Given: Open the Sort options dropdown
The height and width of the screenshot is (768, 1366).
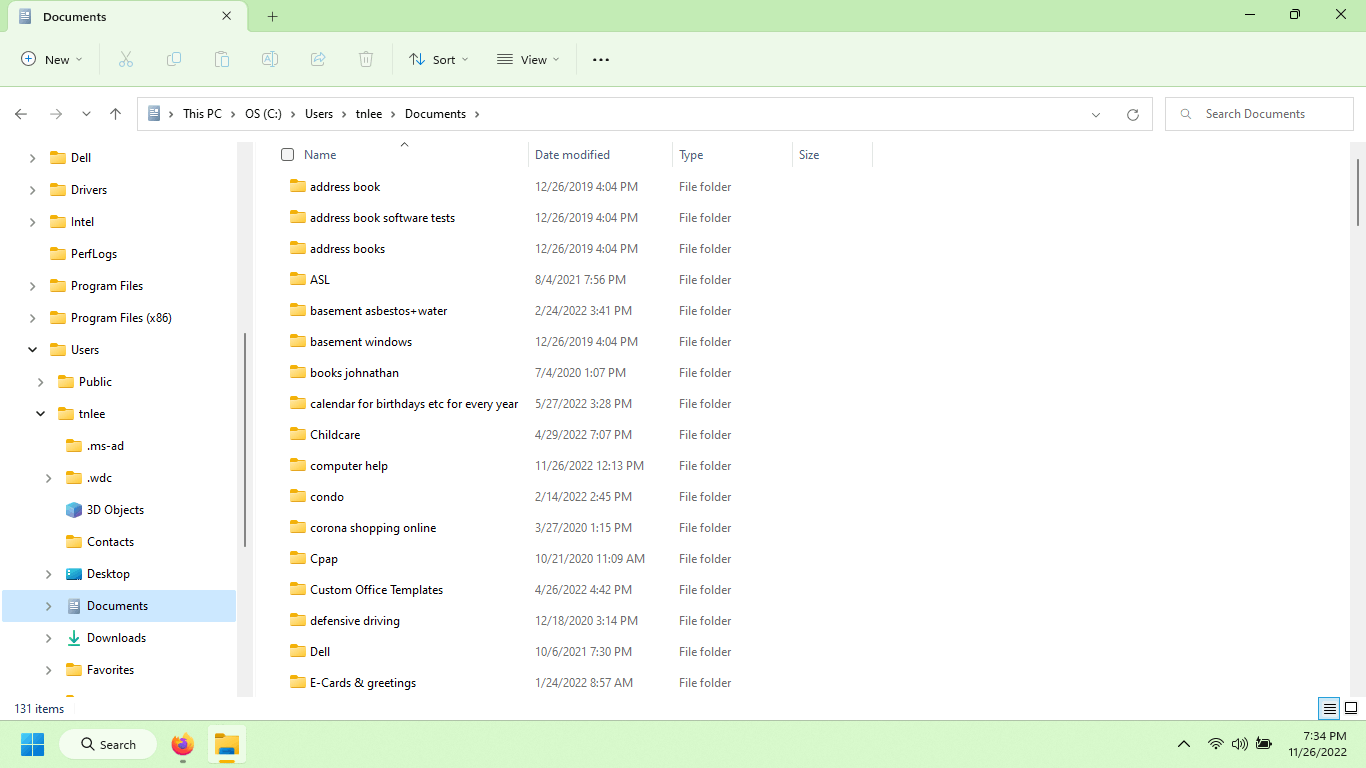Looking at the screenshot, I should tap(438, 60).
